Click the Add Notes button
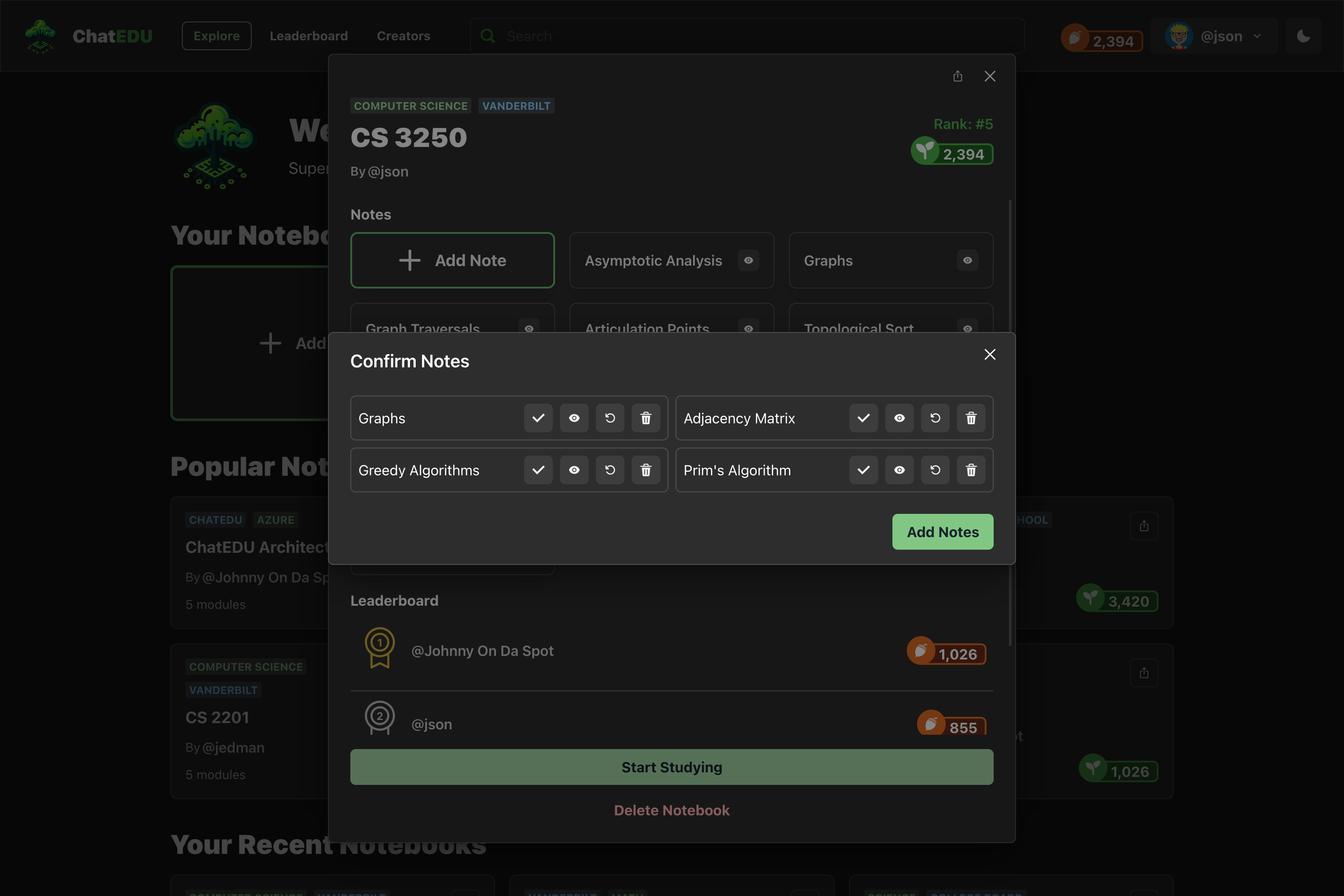Screen dimensions: 1344x896 pos(942,532)
